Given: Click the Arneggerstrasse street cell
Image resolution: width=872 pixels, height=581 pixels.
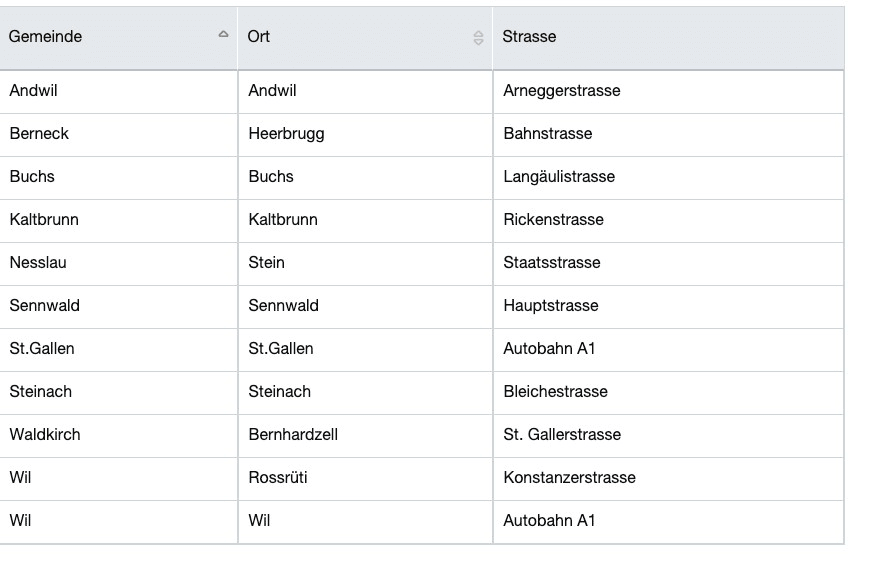Looking at the screenshot, I should point(668,92).
